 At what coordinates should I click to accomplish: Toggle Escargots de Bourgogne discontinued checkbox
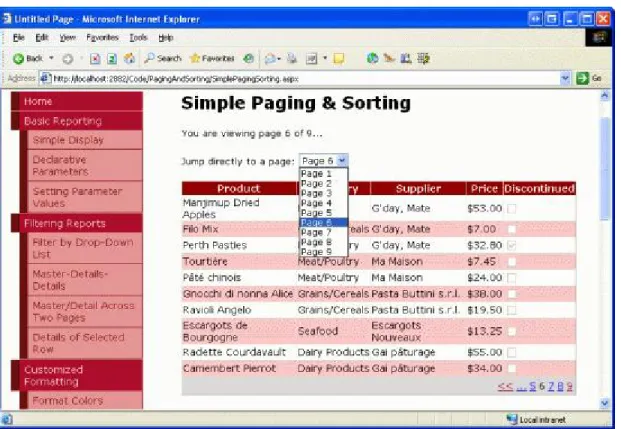(x=512, y=331)
